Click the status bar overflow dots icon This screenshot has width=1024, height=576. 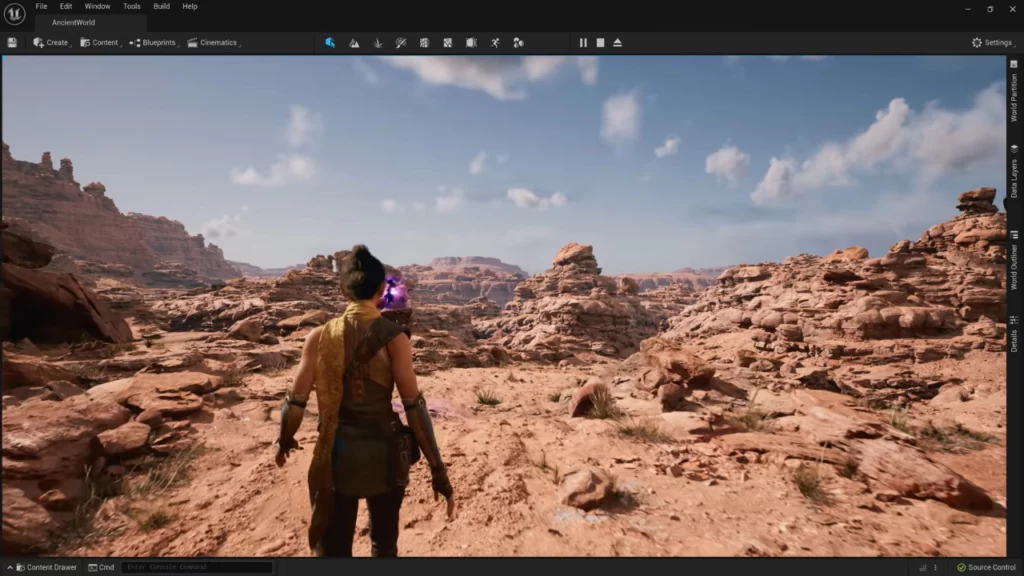(935, 567)
